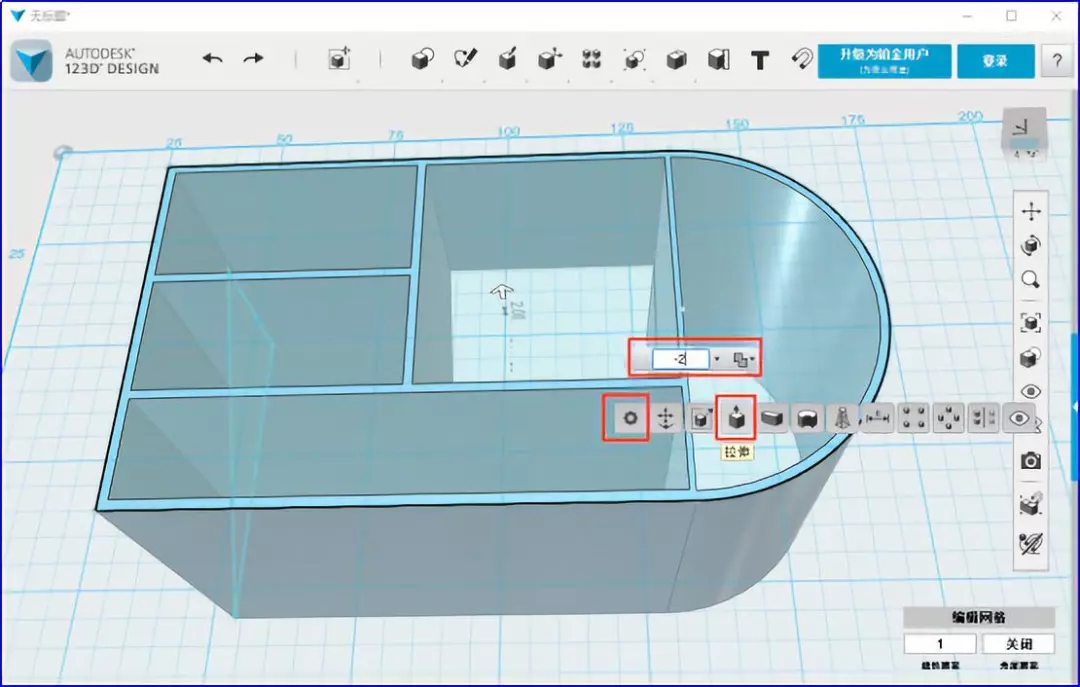Click the blue upgrade to premium button

pos(882,60)
